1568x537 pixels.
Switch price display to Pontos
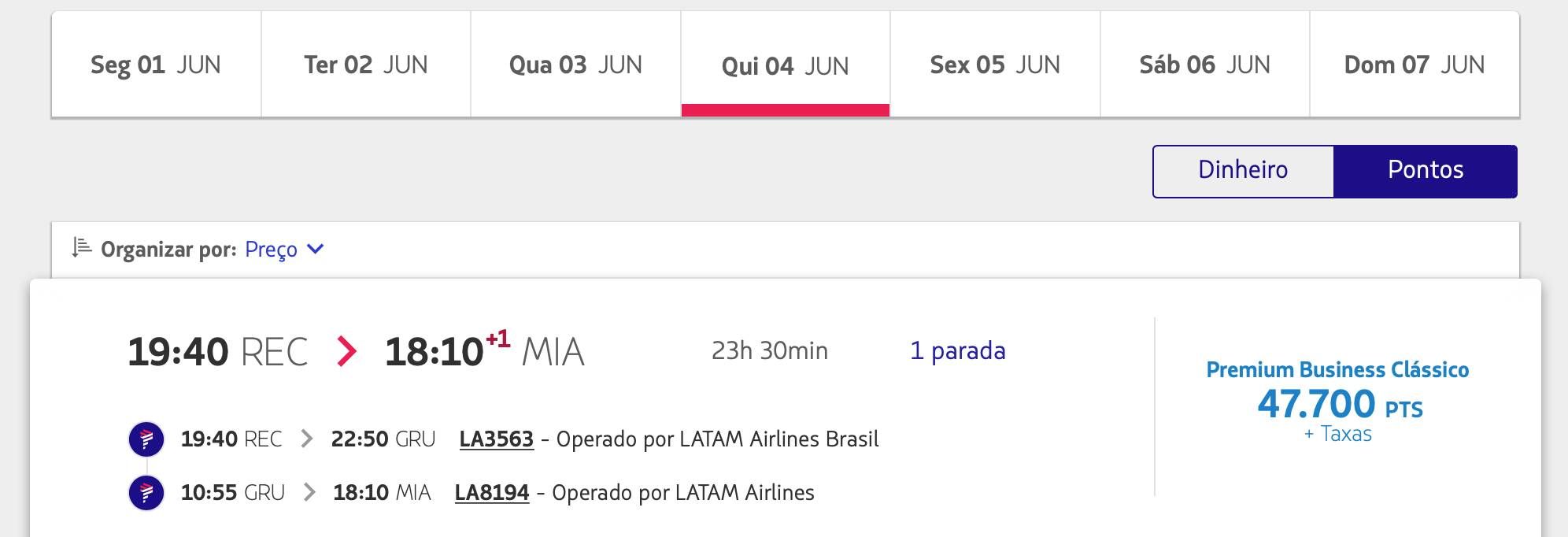(1426, 171)
